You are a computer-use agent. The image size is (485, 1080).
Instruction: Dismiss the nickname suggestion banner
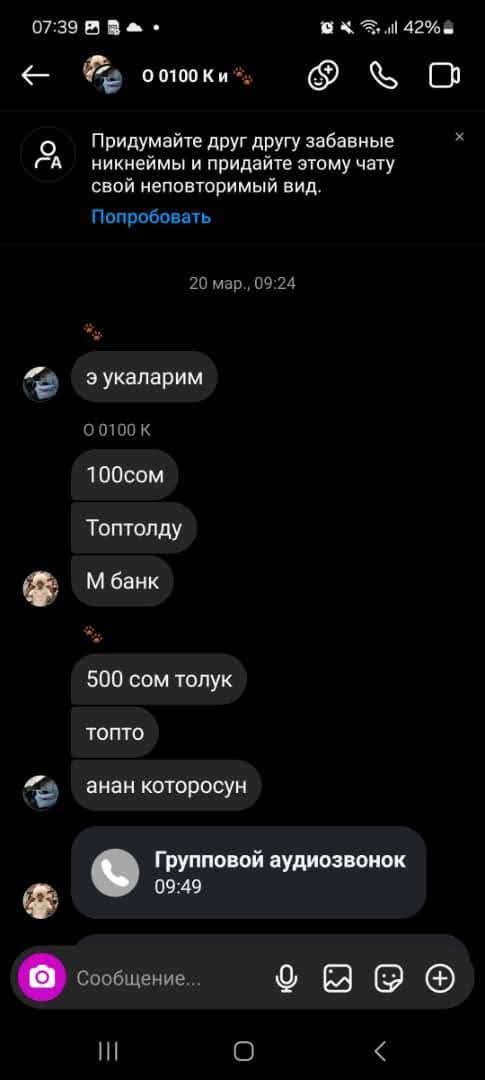(x=460, y=137)
